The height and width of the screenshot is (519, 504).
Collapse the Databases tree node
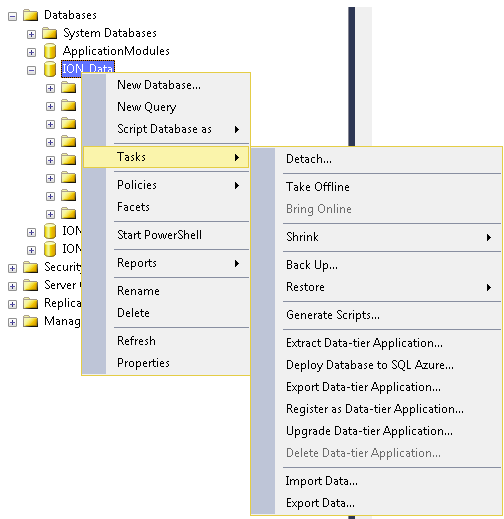click(12, 16)
